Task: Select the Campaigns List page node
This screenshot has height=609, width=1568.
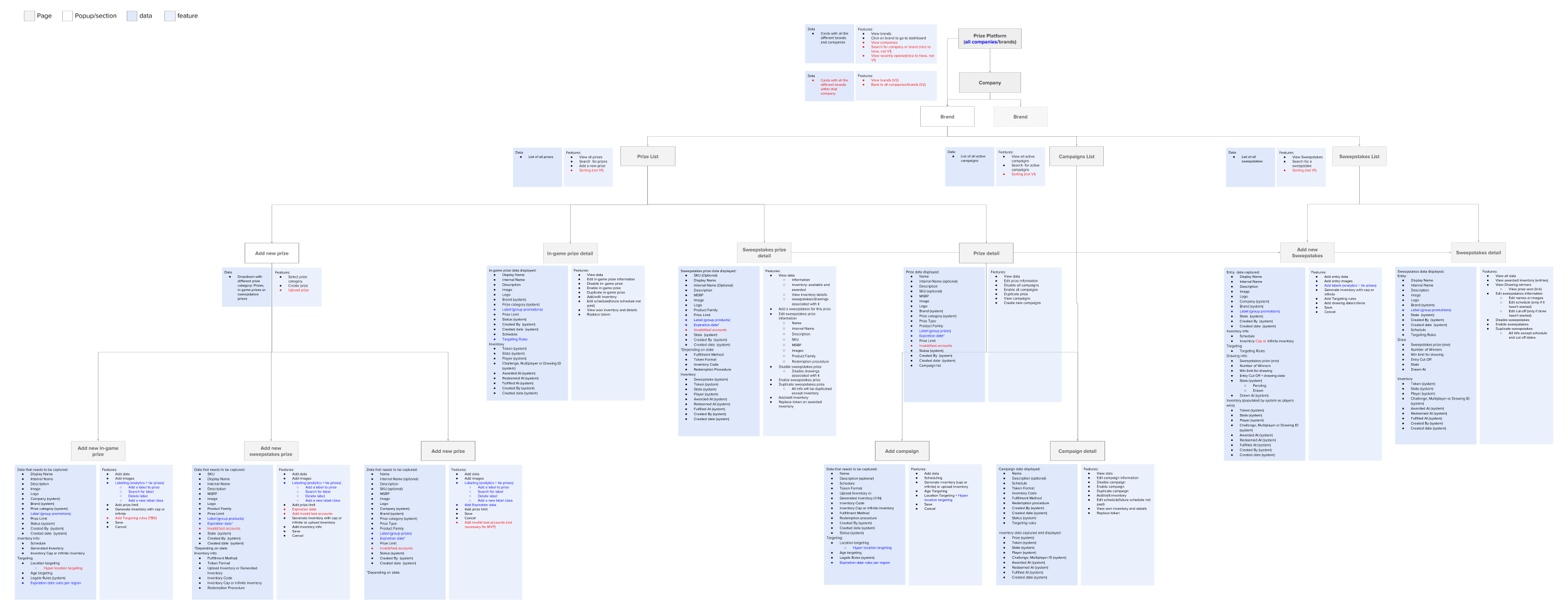Action: (x=1076, y=156)
